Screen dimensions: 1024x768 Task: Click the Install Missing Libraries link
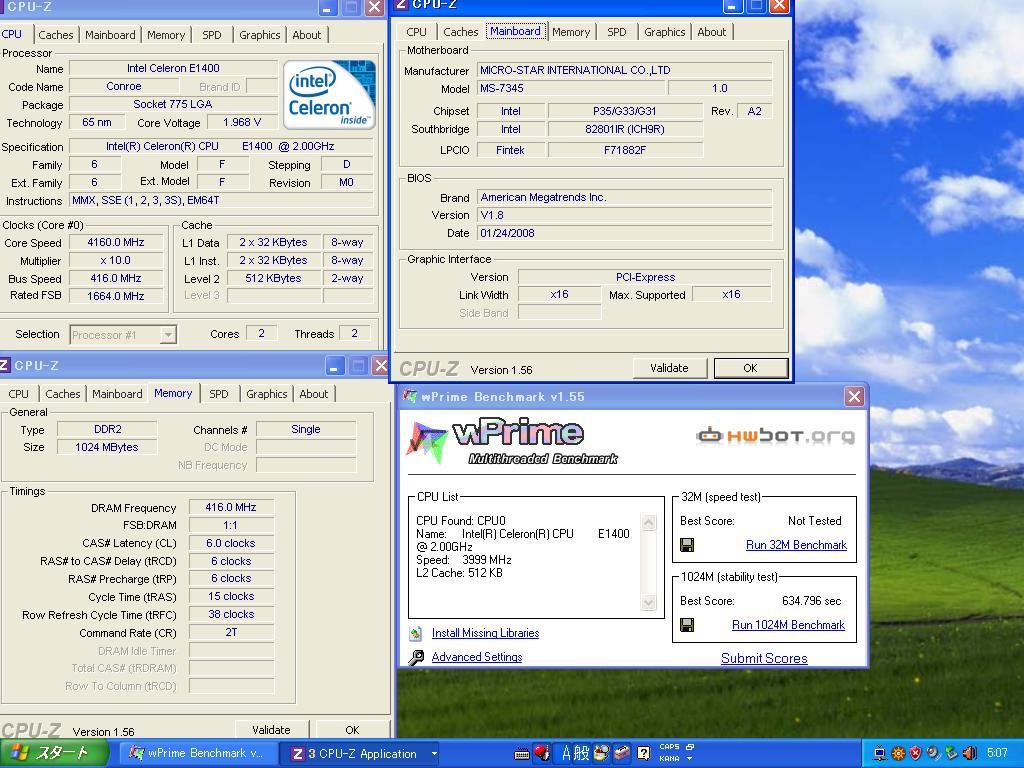point(485,633)
